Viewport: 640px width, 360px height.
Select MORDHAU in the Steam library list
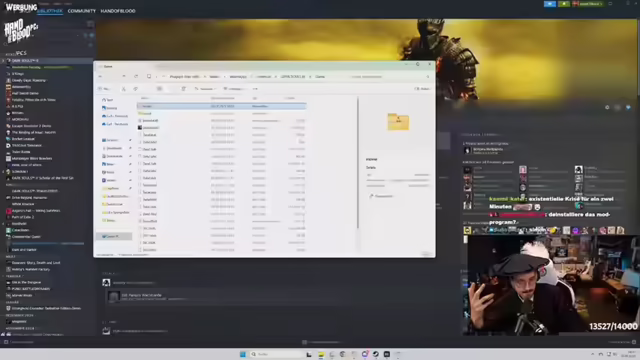point(20,120)
